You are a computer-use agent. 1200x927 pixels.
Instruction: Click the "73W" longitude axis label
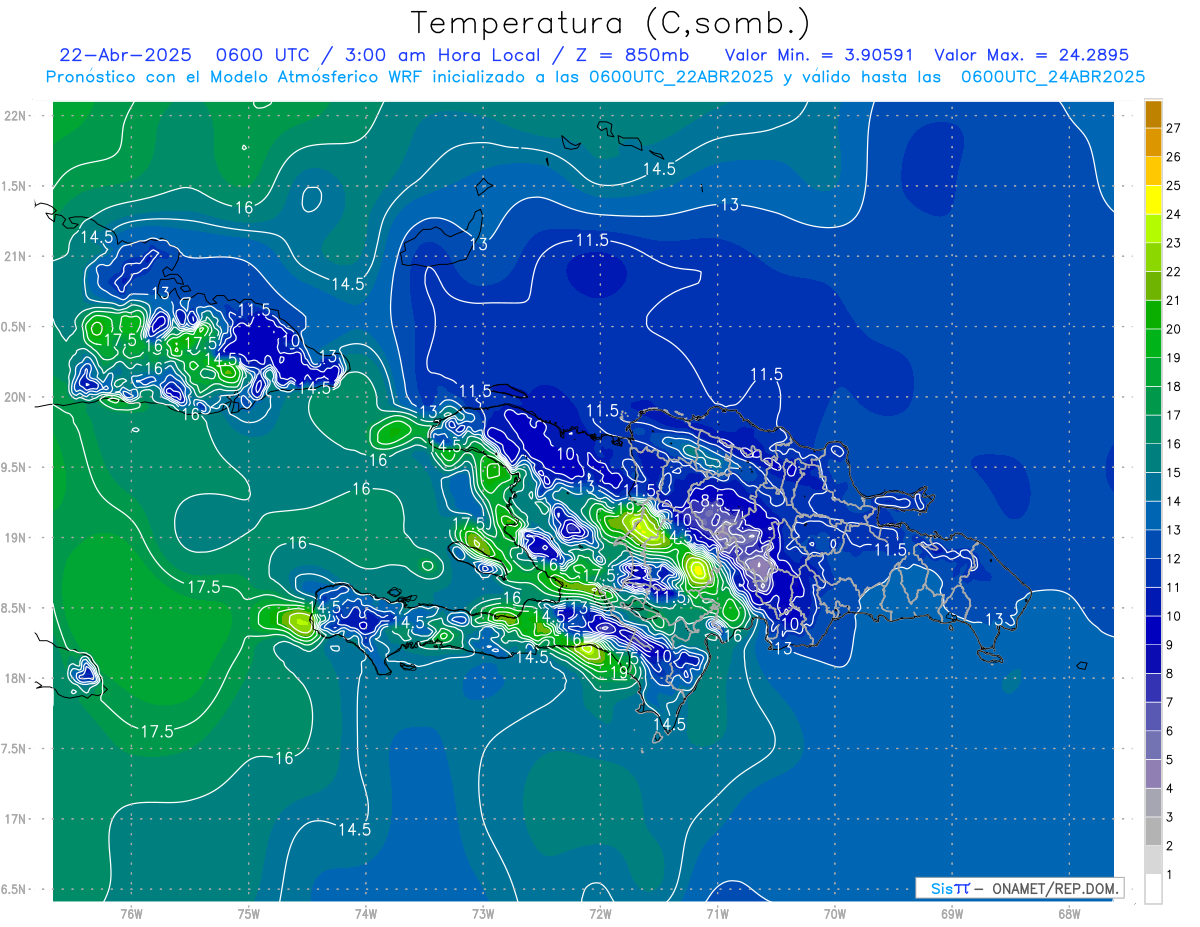point(483,914)
